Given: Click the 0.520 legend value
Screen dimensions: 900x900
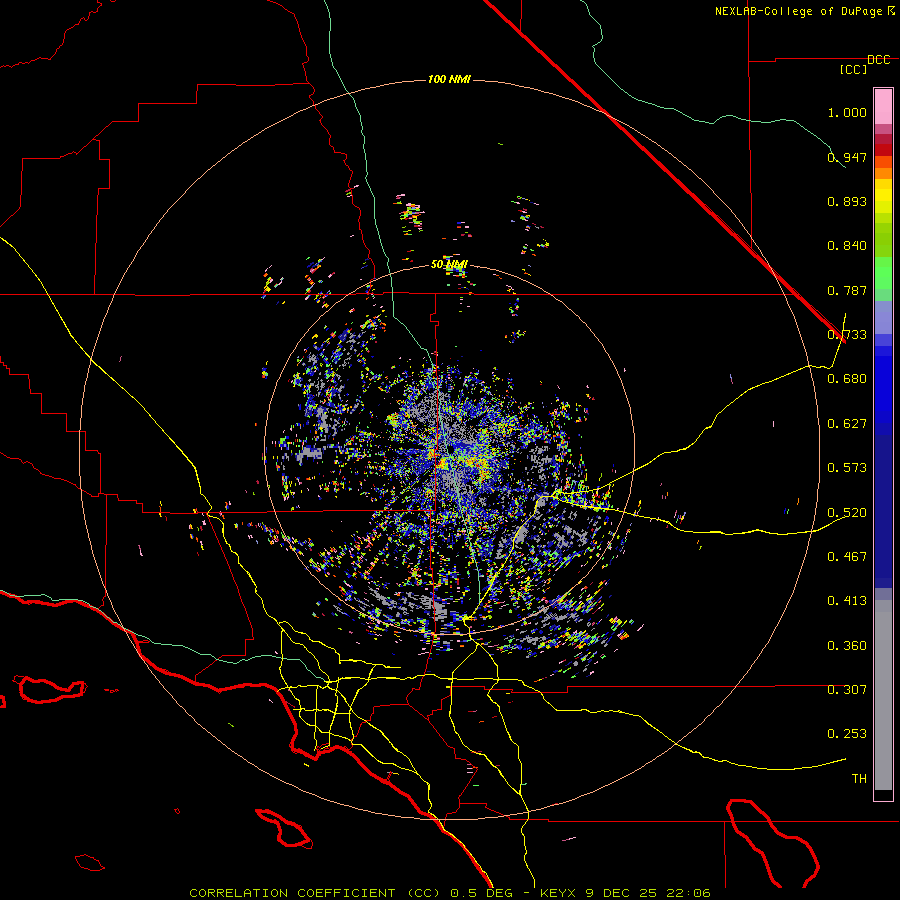Looking at the screenshot, I should 847,513.
